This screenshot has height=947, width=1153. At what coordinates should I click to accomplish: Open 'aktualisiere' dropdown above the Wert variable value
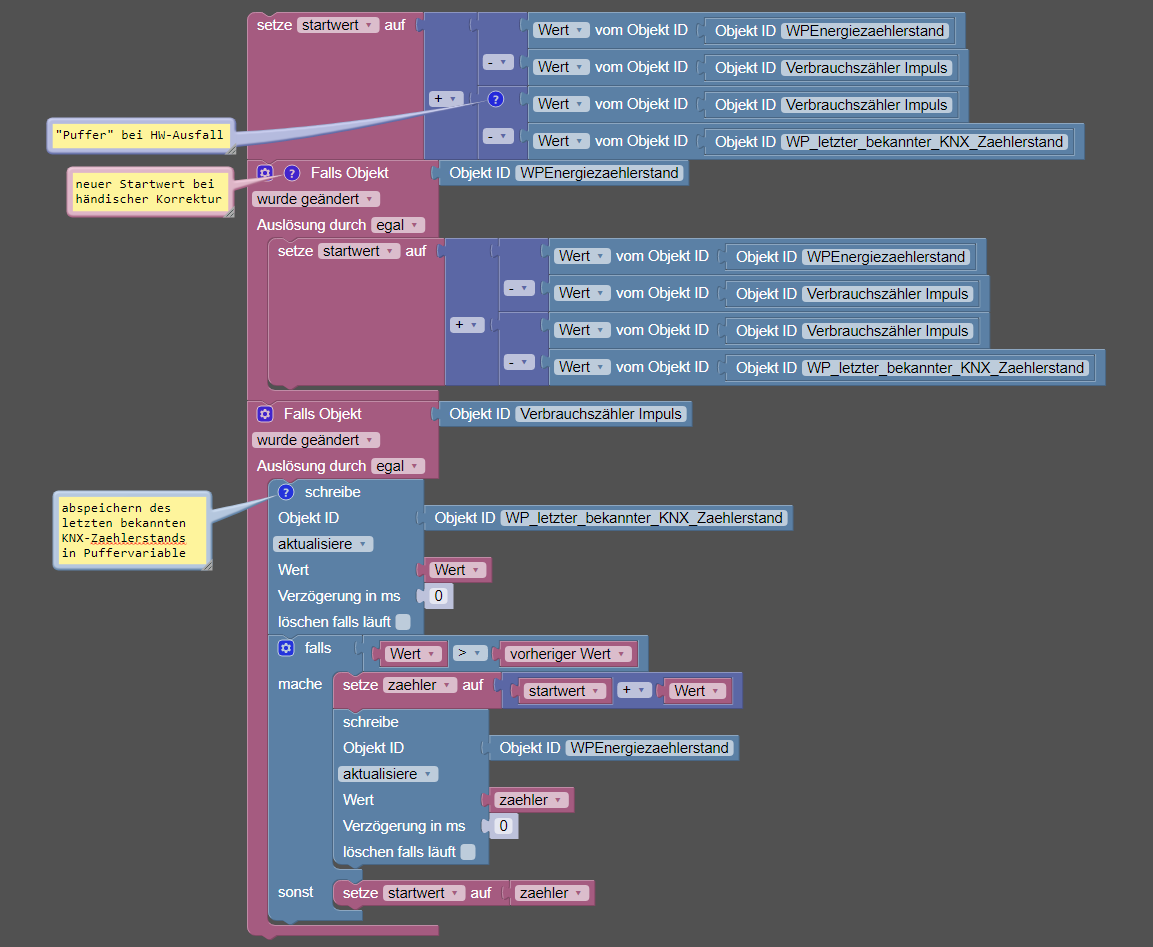[x=323, y=544]
